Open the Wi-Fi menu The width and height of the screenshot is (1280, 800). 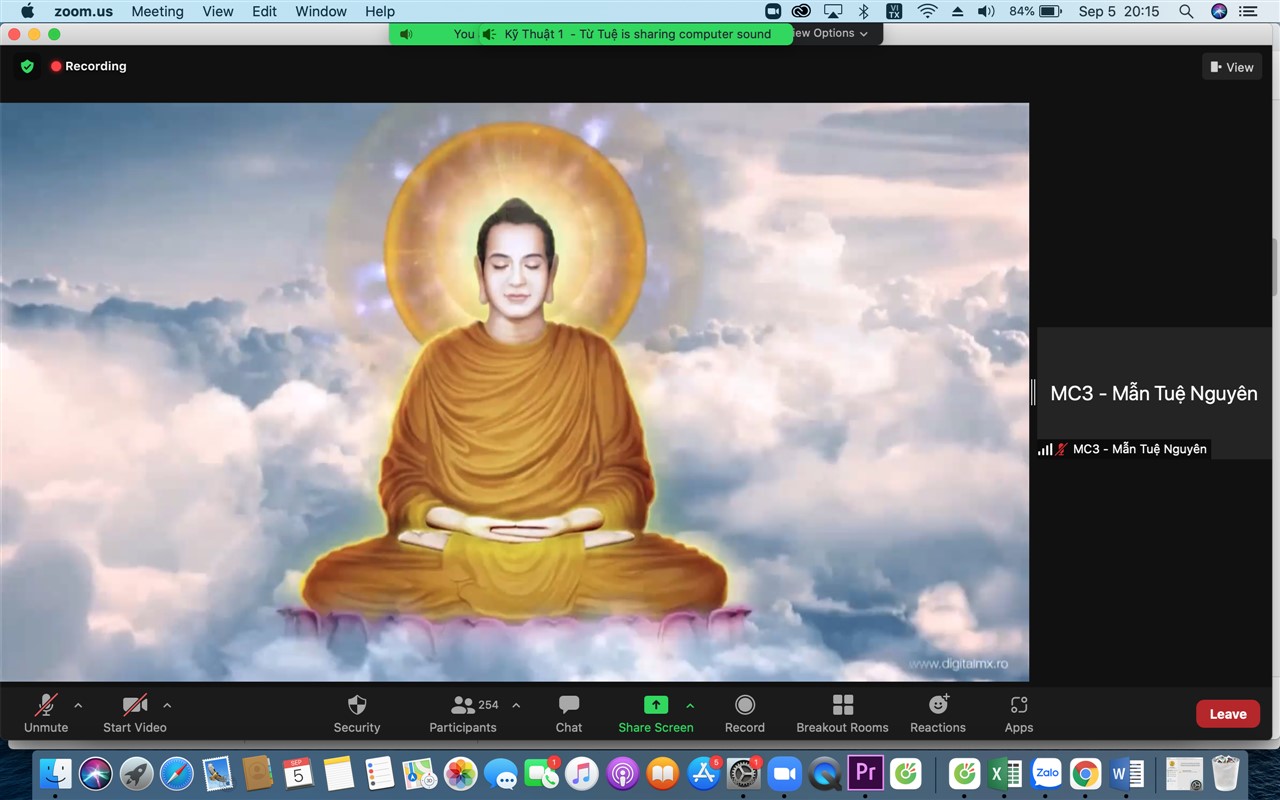927,11
